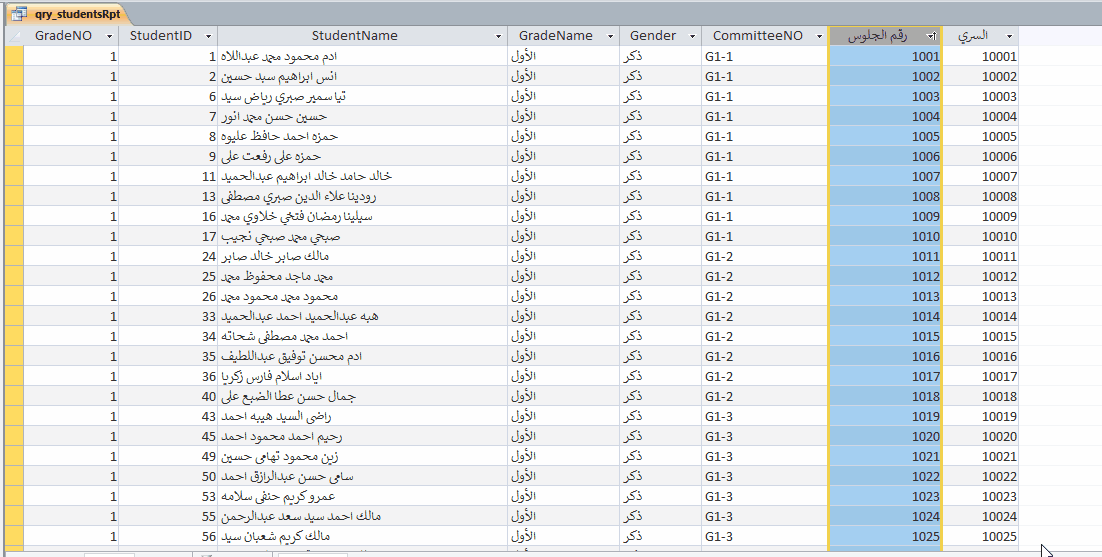Open the filter icon on رقم الجلوس column
Screen dimensions: 1102x557
pyautogui.click(x=931, y=36)
